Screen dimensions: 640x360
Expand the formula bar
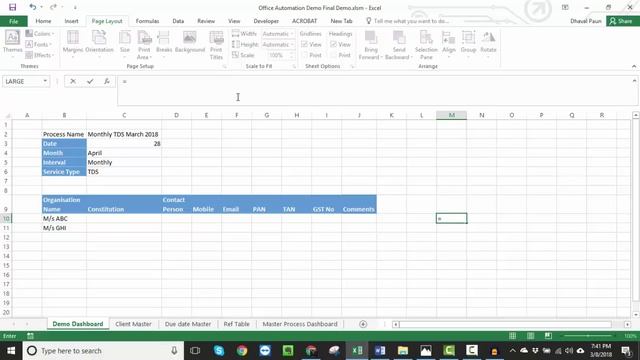coord(634,80)
